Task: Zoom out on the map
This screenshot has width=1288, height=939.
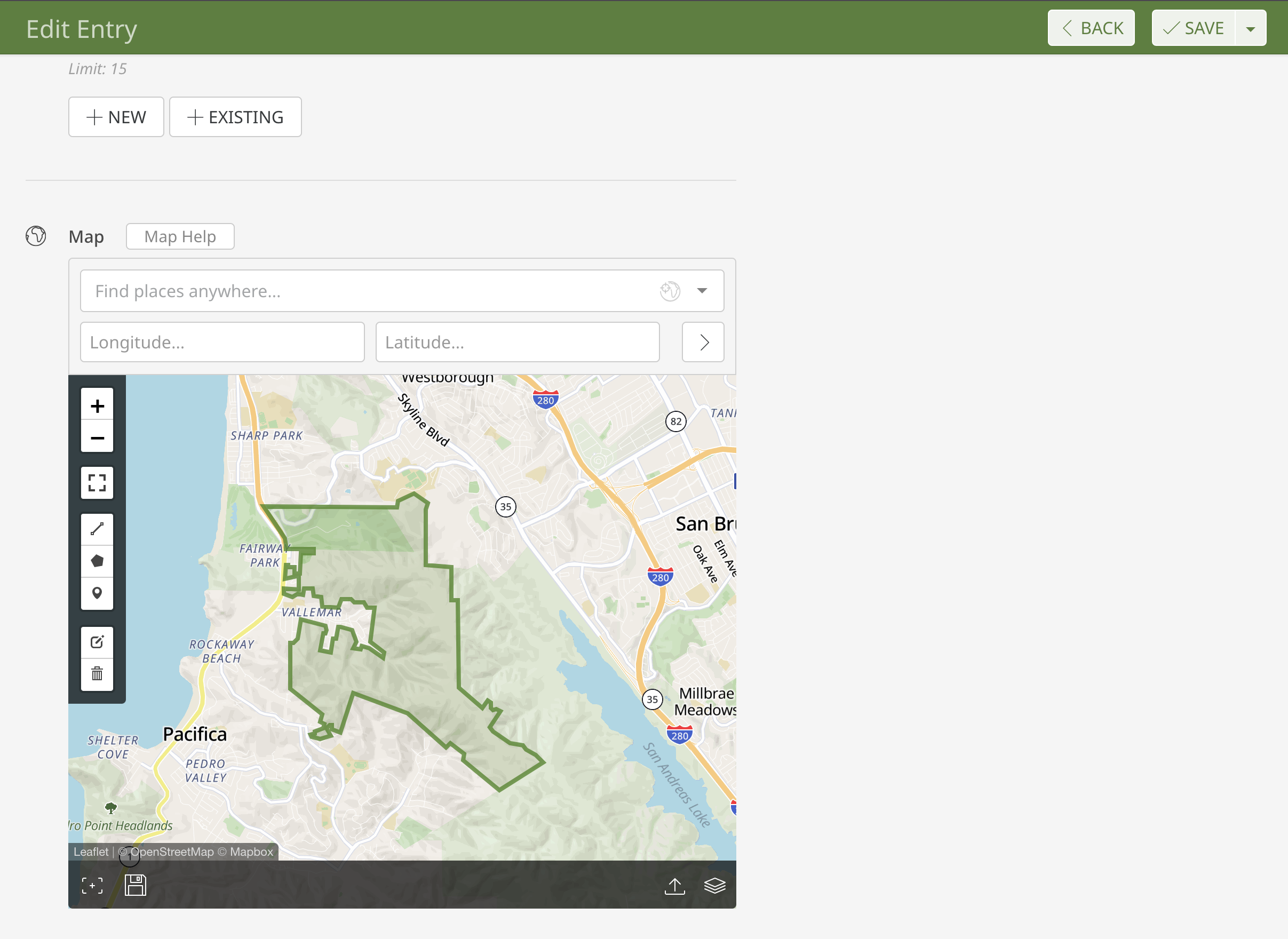Action: point(97,437)
